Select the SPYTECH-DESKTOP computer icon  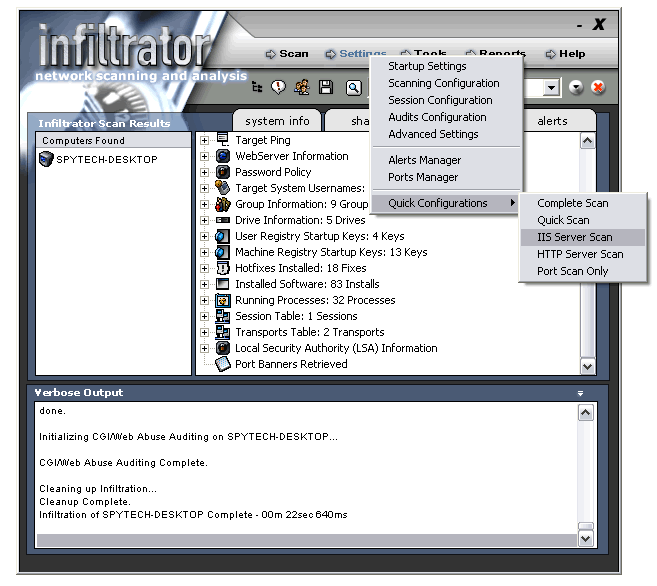(x=46, y=159)
